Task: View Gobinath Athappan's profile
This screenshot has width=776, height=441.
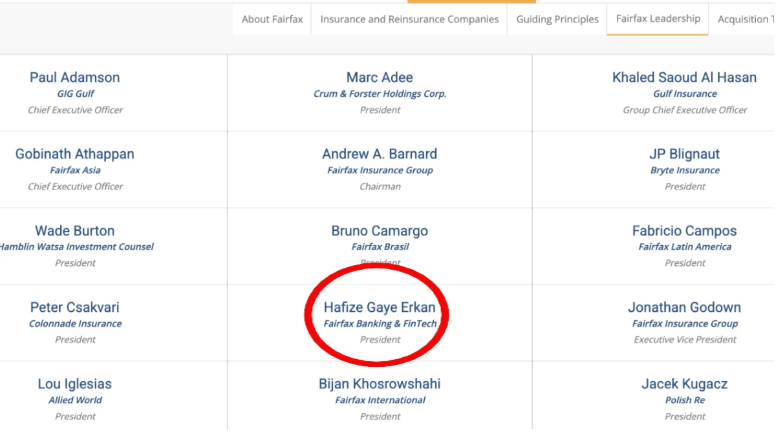Action: [75, 155]
